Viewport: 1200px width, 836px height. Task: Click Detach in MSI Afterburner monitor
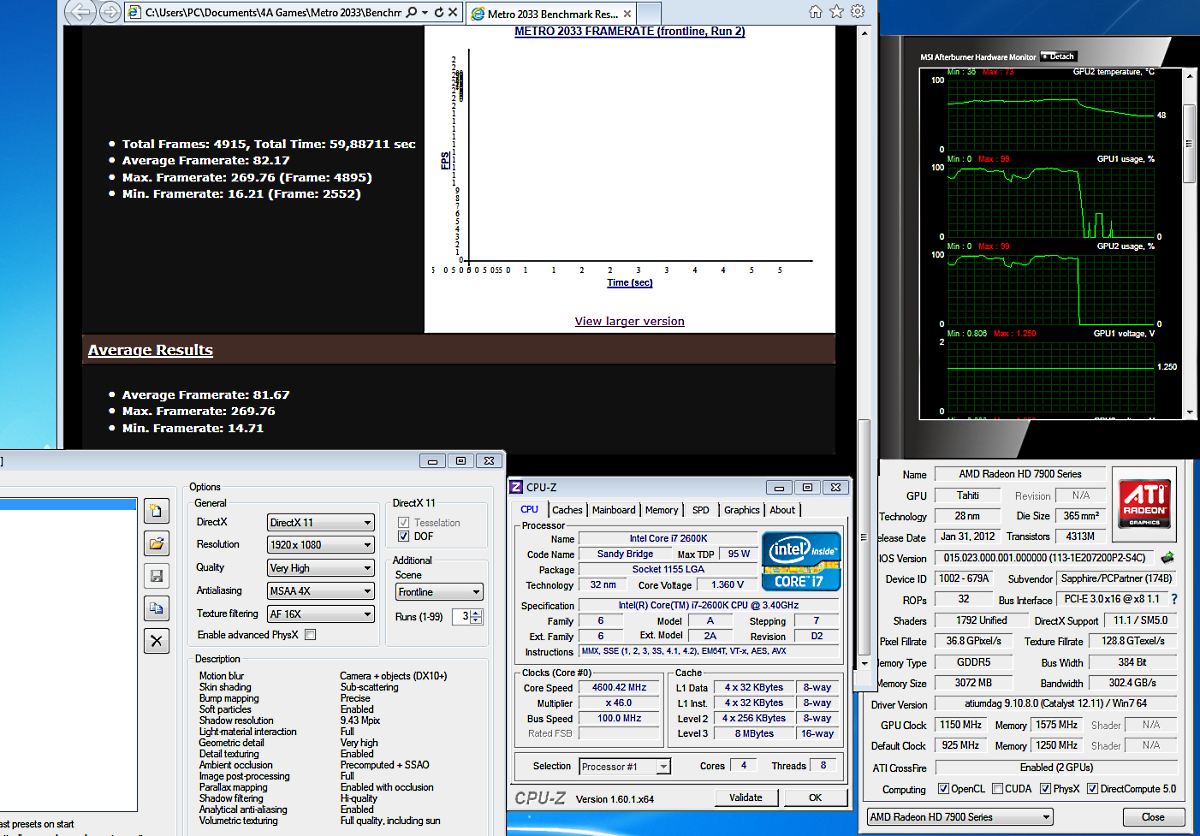click(x=1058, y=57)
